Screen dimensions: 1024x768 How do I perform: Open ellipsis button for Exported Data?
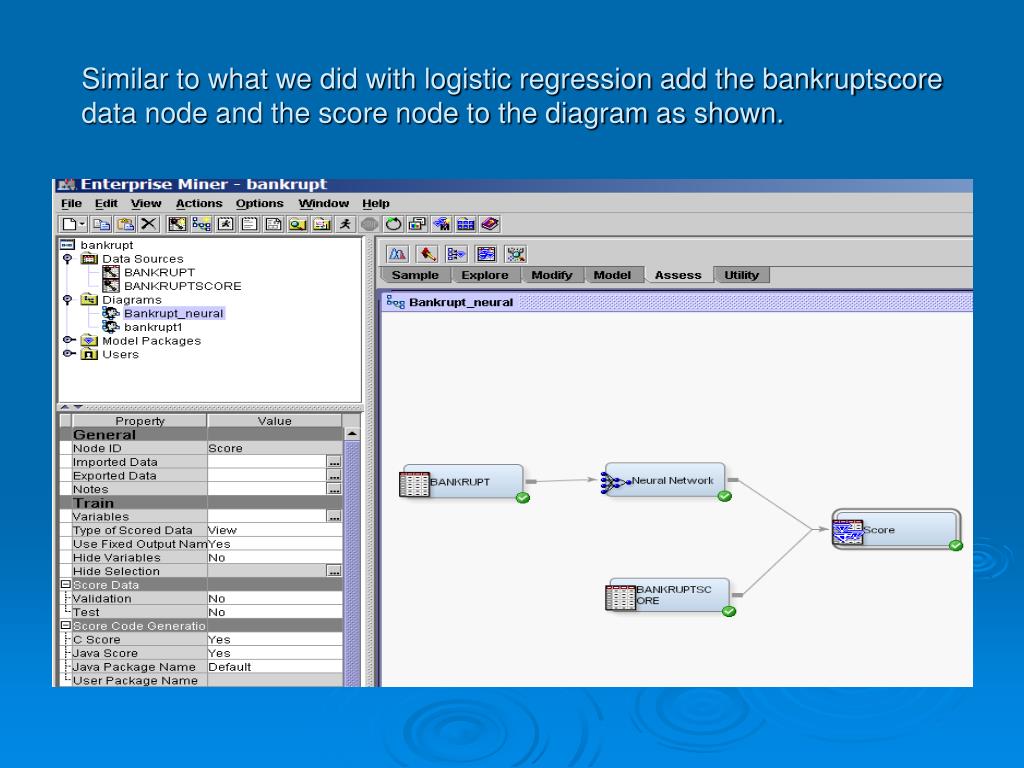pos(334,475)
